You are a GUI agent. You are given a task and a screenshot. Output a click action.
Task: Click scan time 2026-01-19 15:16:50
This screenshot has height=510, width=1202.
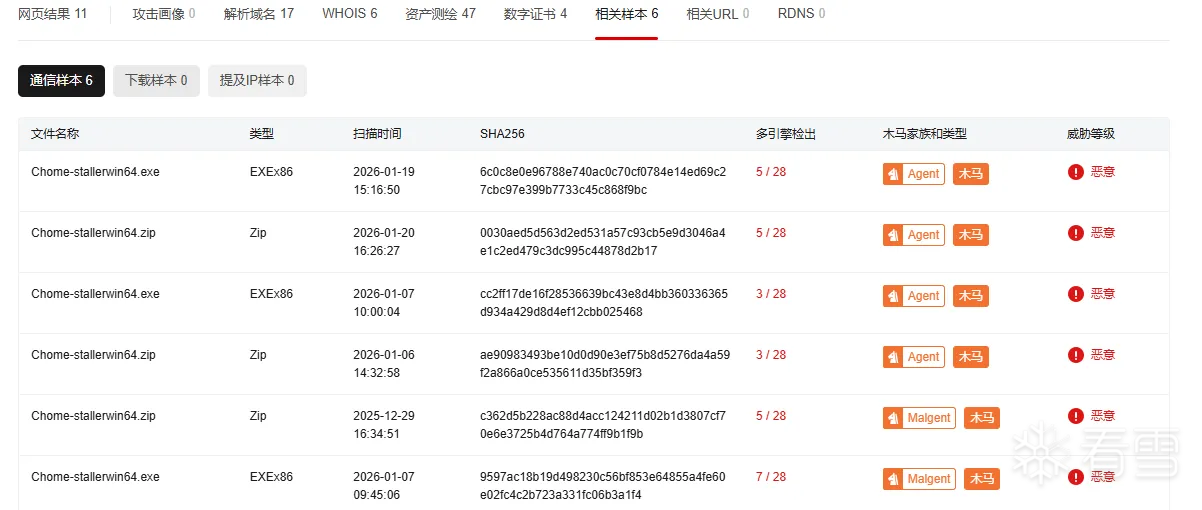click(384, 181)
